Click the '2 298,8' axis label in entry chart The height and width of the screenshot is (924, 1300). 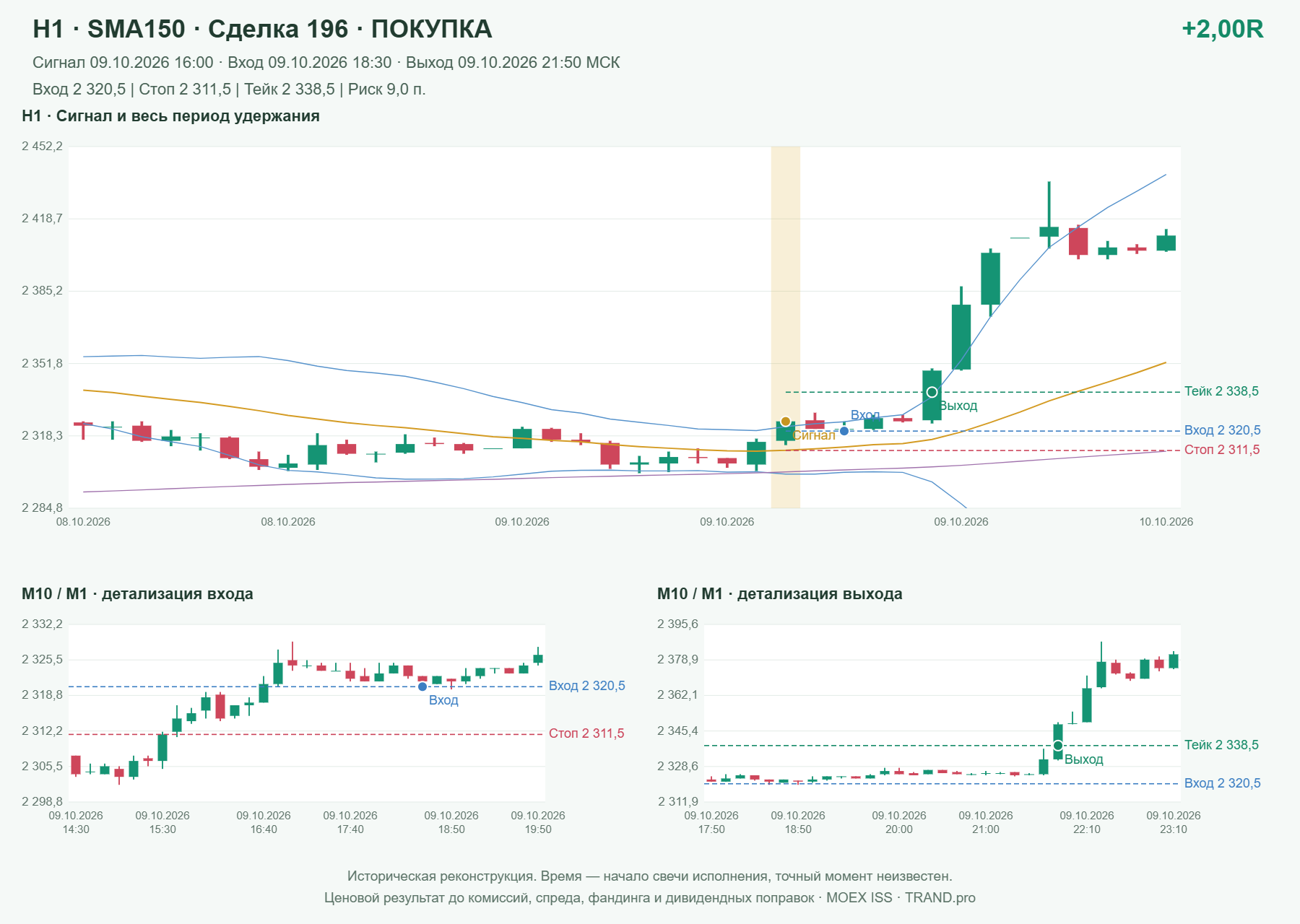(42, 801)
